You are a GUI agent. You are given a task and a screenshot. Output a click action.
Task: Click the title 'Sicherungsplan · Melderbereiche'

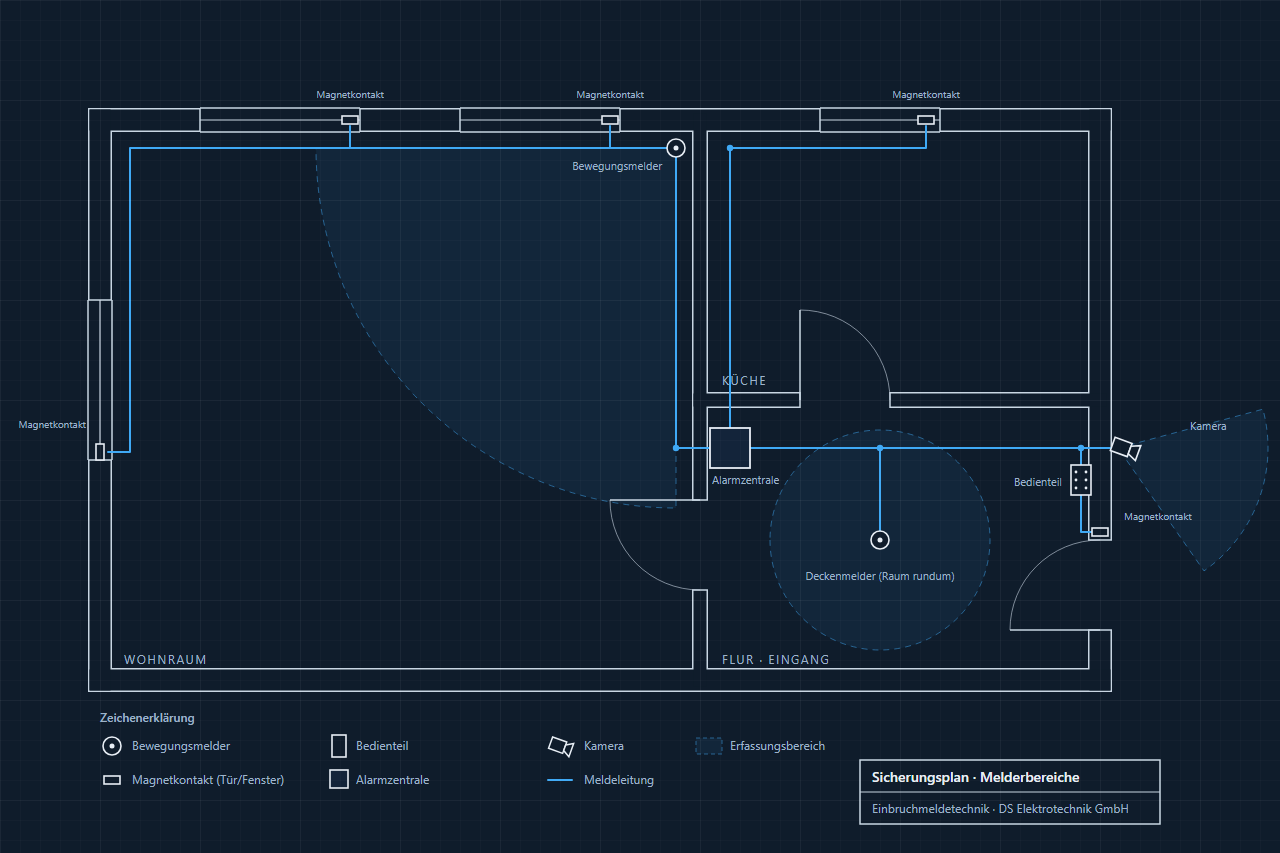coord(975,778)
